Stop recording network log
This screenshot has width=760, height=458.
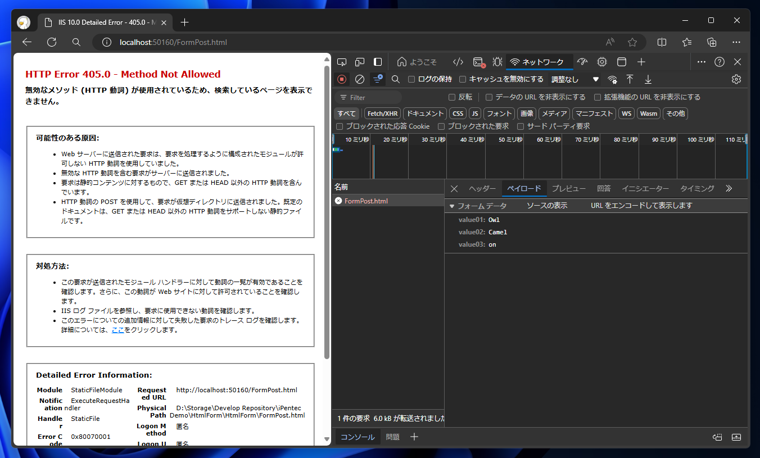tap(342, 79)
